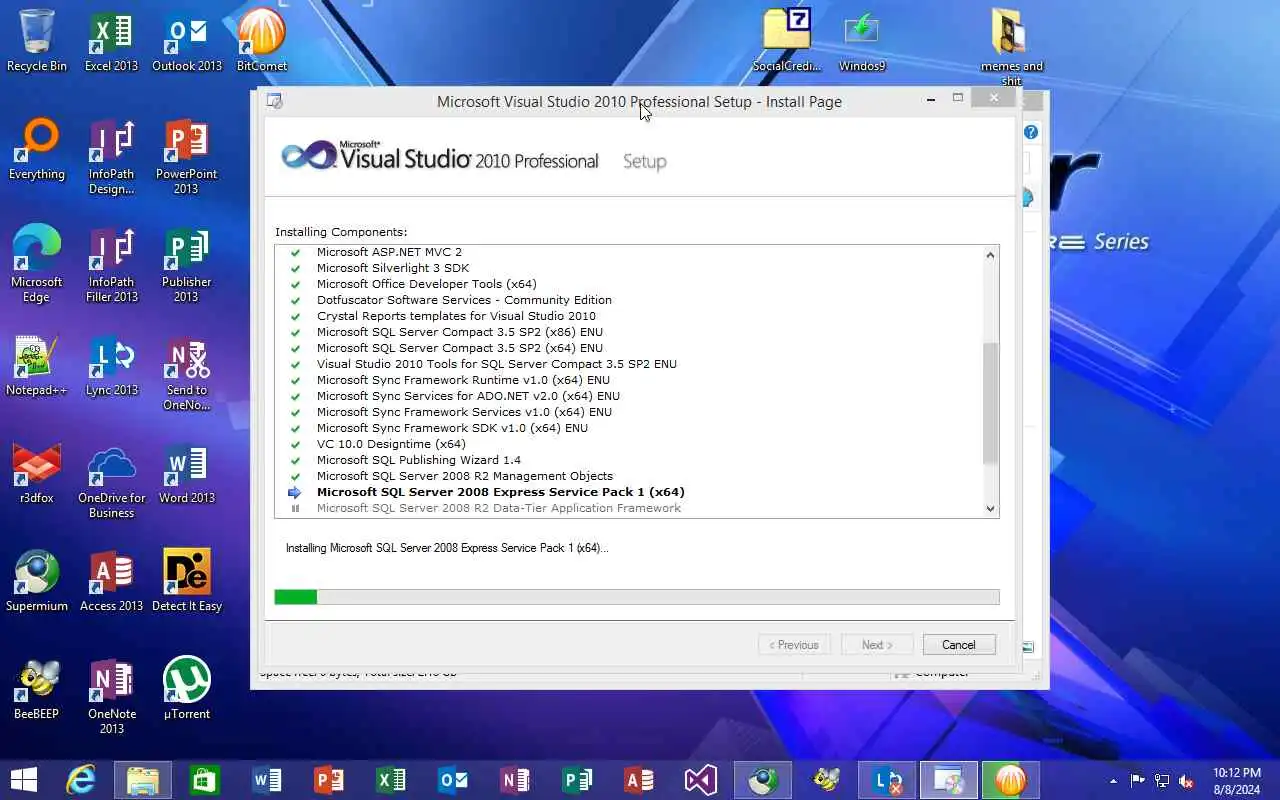
Task: Open Supermium browser shortcut
Action: (37, 581)
